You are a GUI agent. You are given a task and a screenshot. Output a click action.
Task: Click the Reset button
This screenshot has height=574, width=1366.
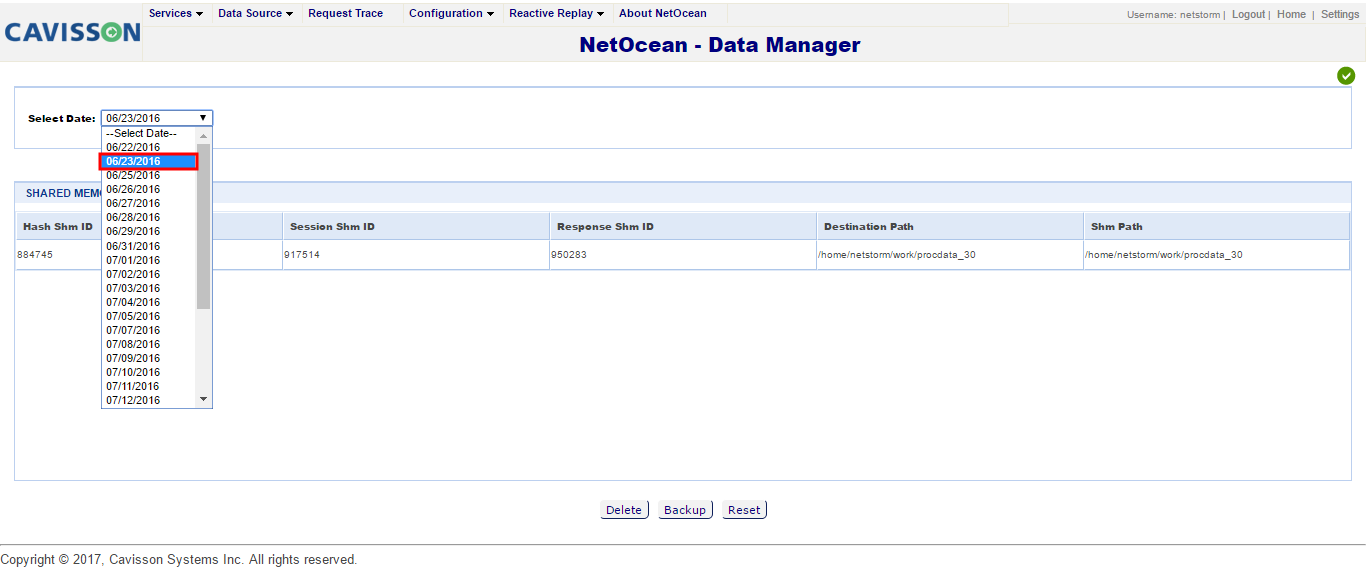pos(744,510)
